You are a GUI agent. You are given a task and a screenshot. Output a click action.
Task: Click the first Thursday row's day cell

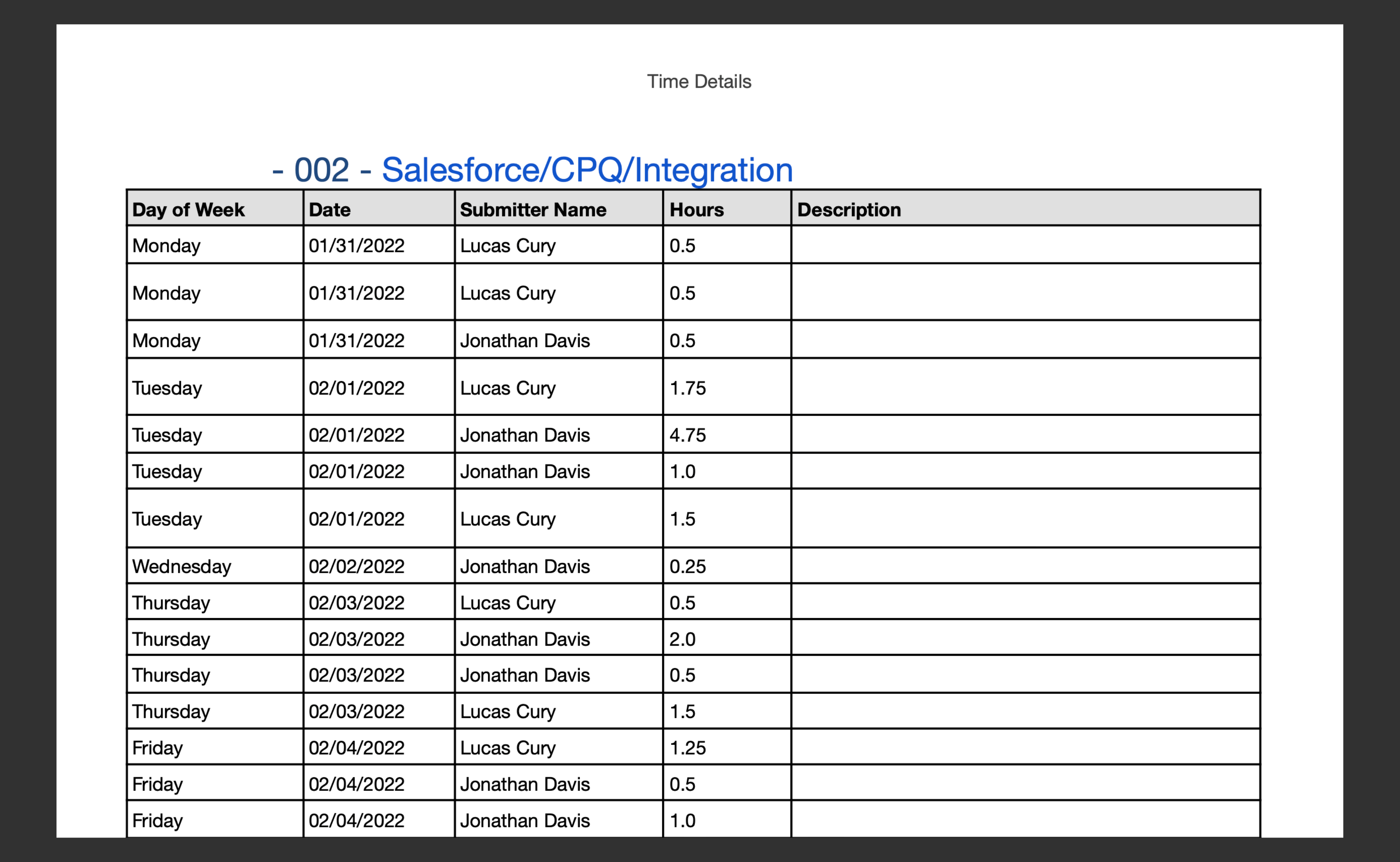(171, 603)
